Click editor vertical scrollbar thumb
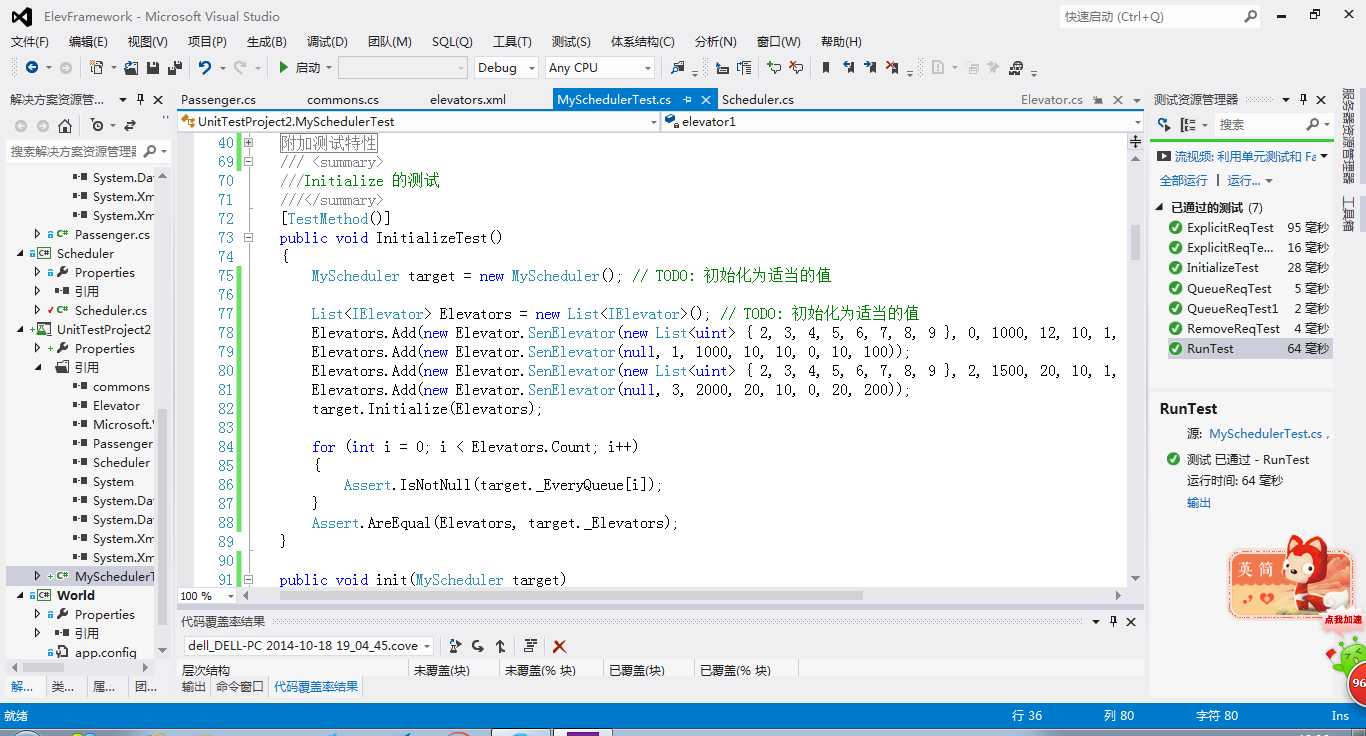 coord(1135,242)
